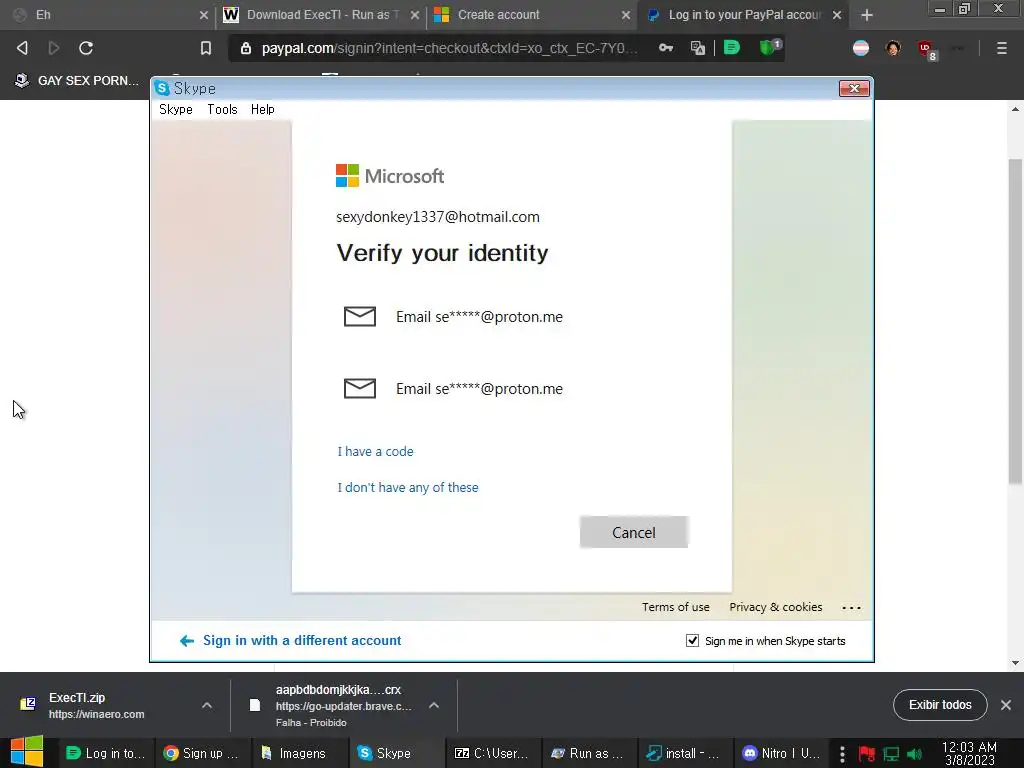
Task: Close the 'Download ExecTI' tab
Action: [x=415, y=15]
